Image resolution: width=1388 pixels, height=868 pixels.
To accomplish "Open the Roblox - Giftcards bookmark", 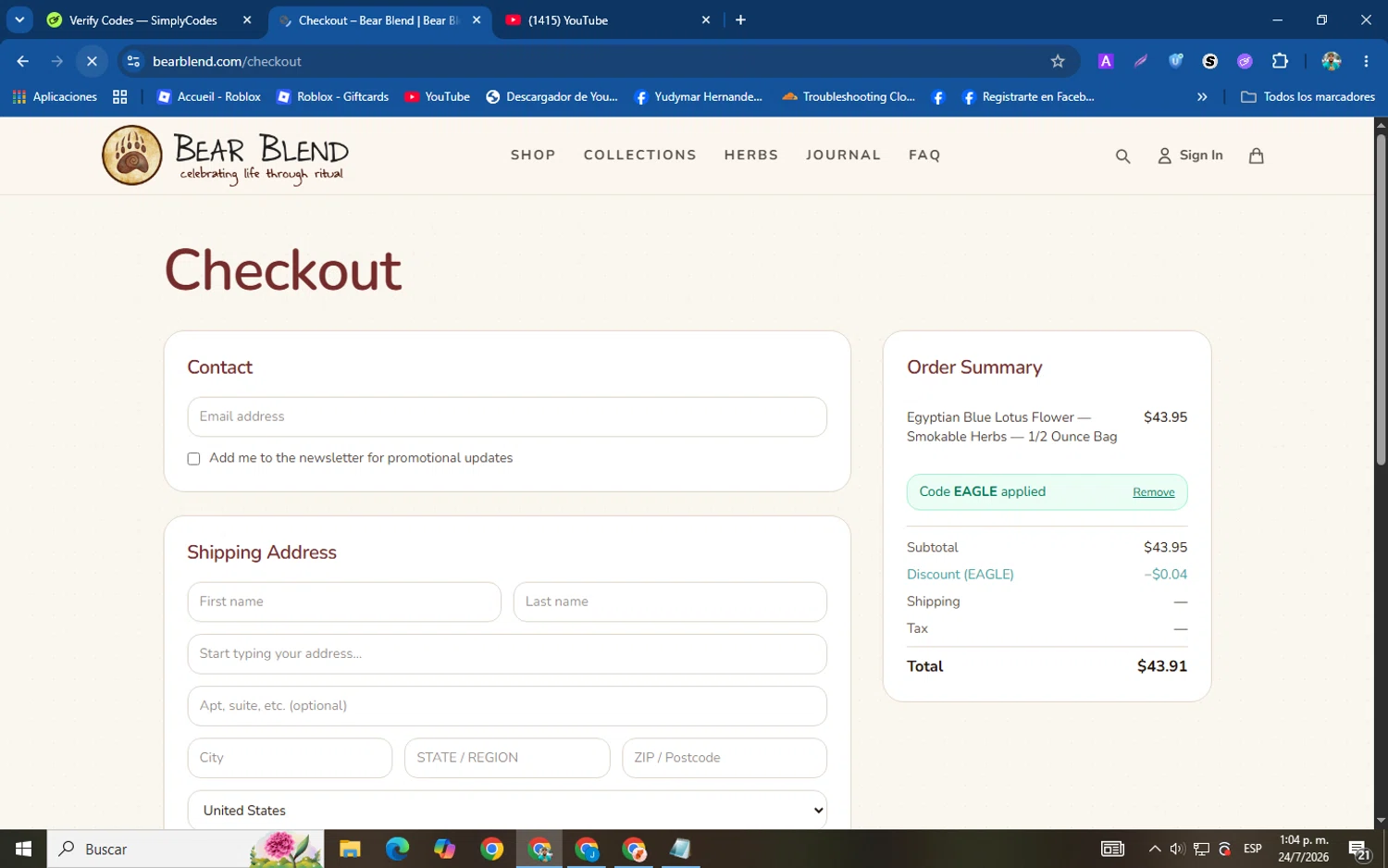I will pyautogui.click(x=333, y=96).
